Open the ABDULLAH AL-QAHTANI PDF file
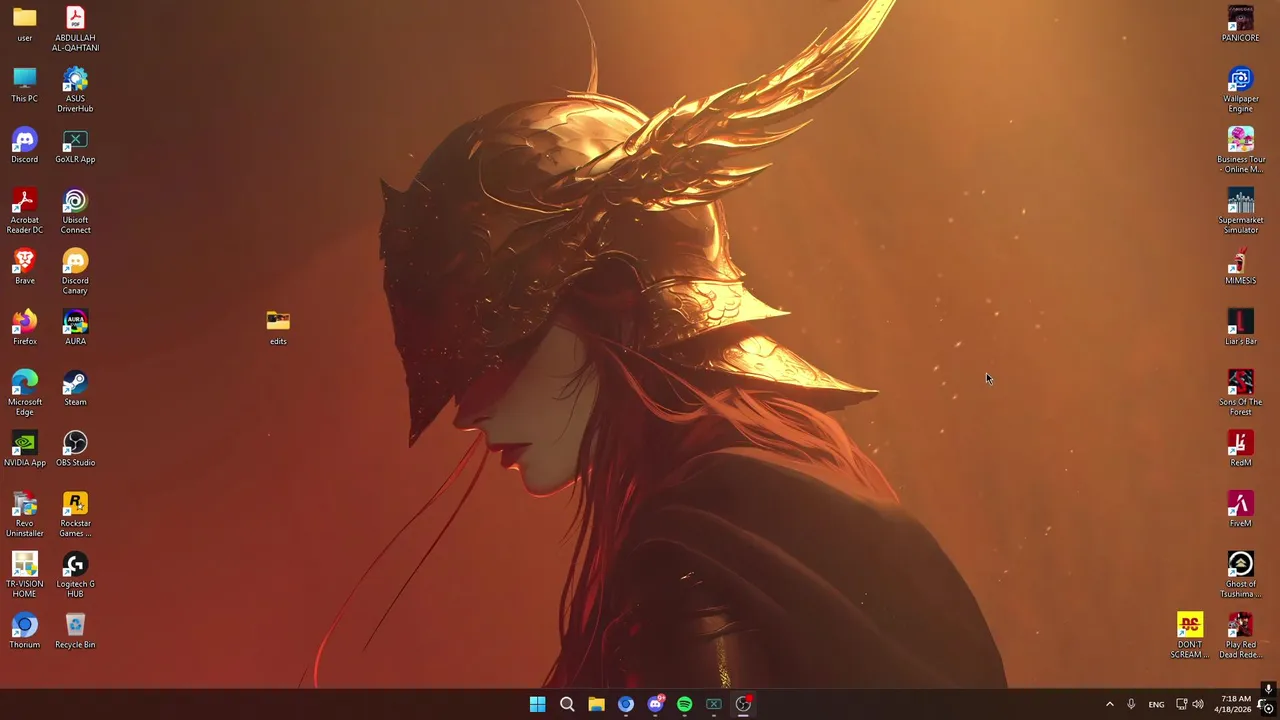Screen dimensions: 1280x720 tap(75, 29)
